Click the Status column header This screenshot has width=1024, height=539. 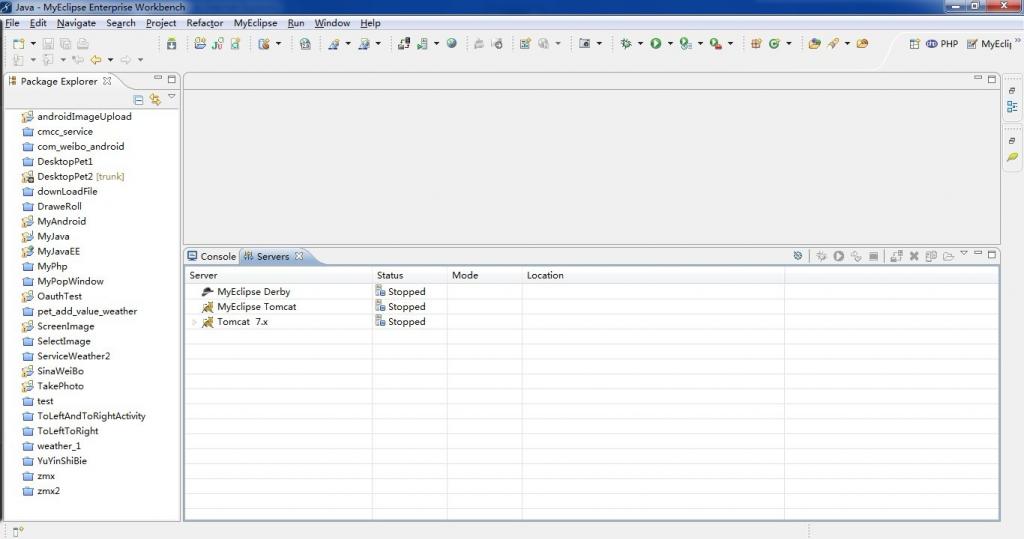pyautogui.click(x=409, y=275)
